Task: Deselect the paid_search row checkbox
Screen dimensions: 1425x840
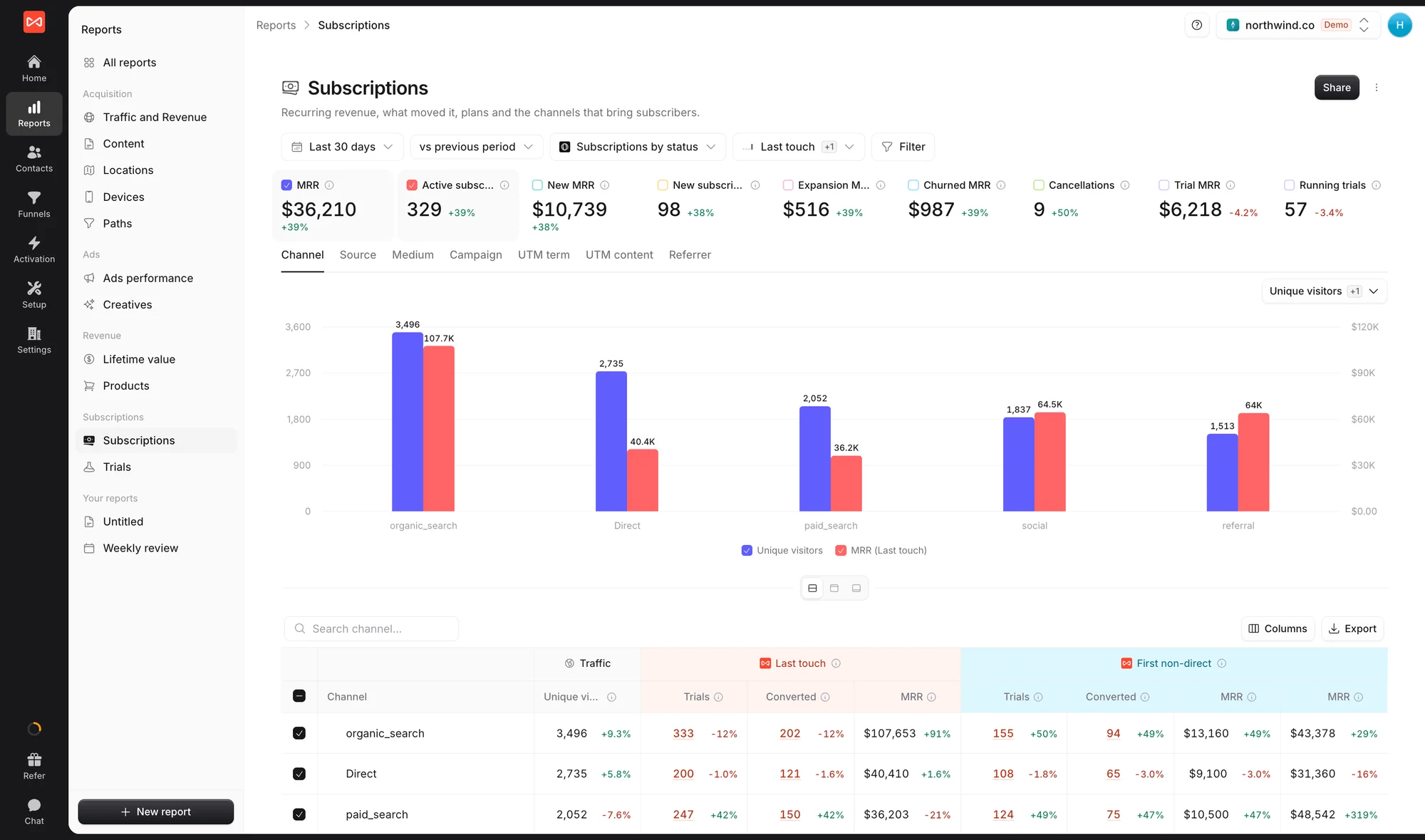Action: (x=299, y=814)
